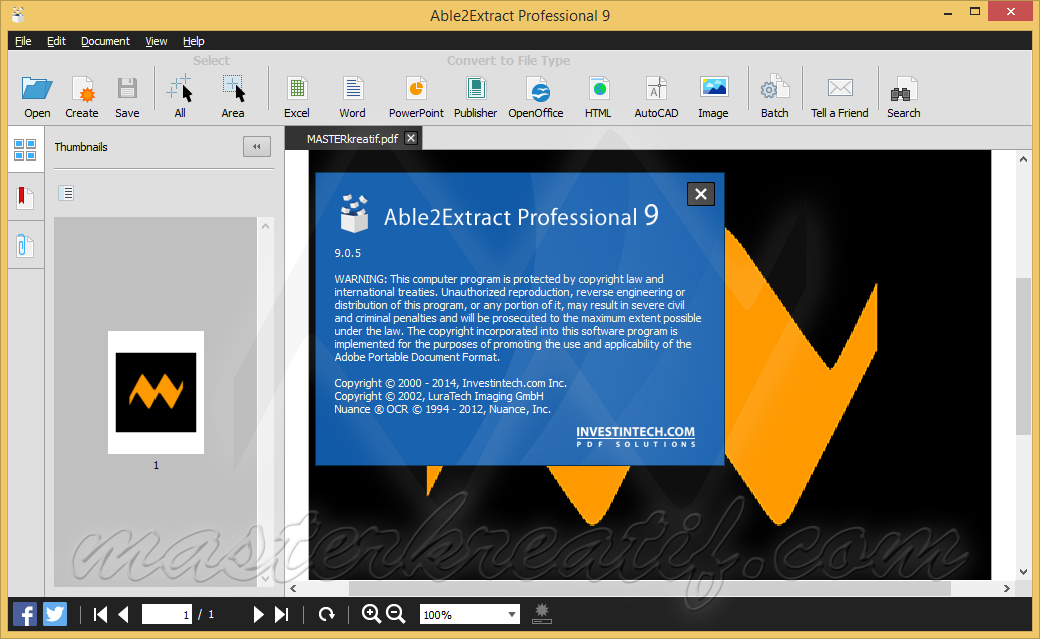The width and height of the screenshot is (1040, 639).
Task: Go to next page
Action: click(x=258, y=614)
